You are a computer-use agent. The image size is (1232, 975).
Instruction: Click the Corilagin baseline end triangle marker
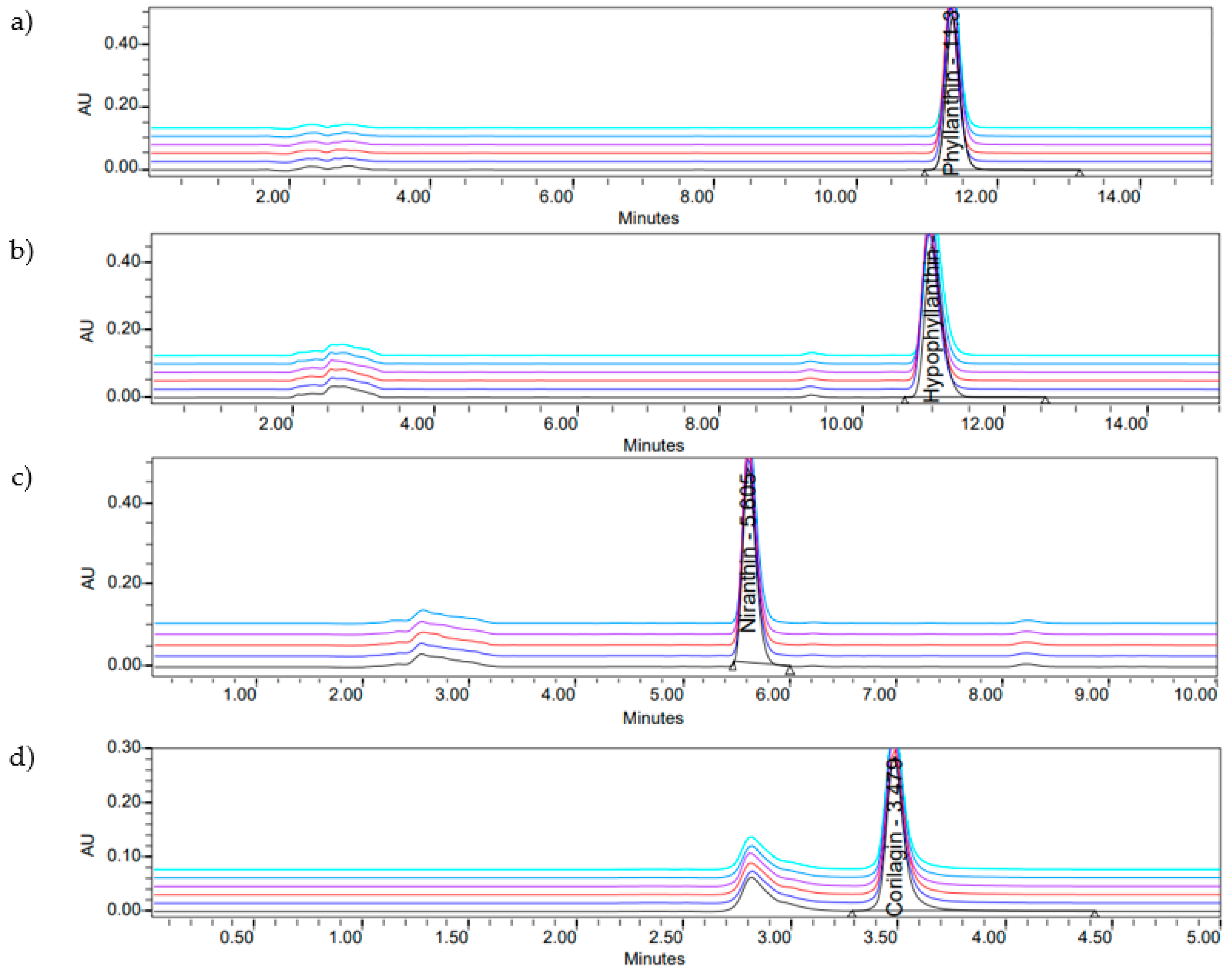point(1094,914)
